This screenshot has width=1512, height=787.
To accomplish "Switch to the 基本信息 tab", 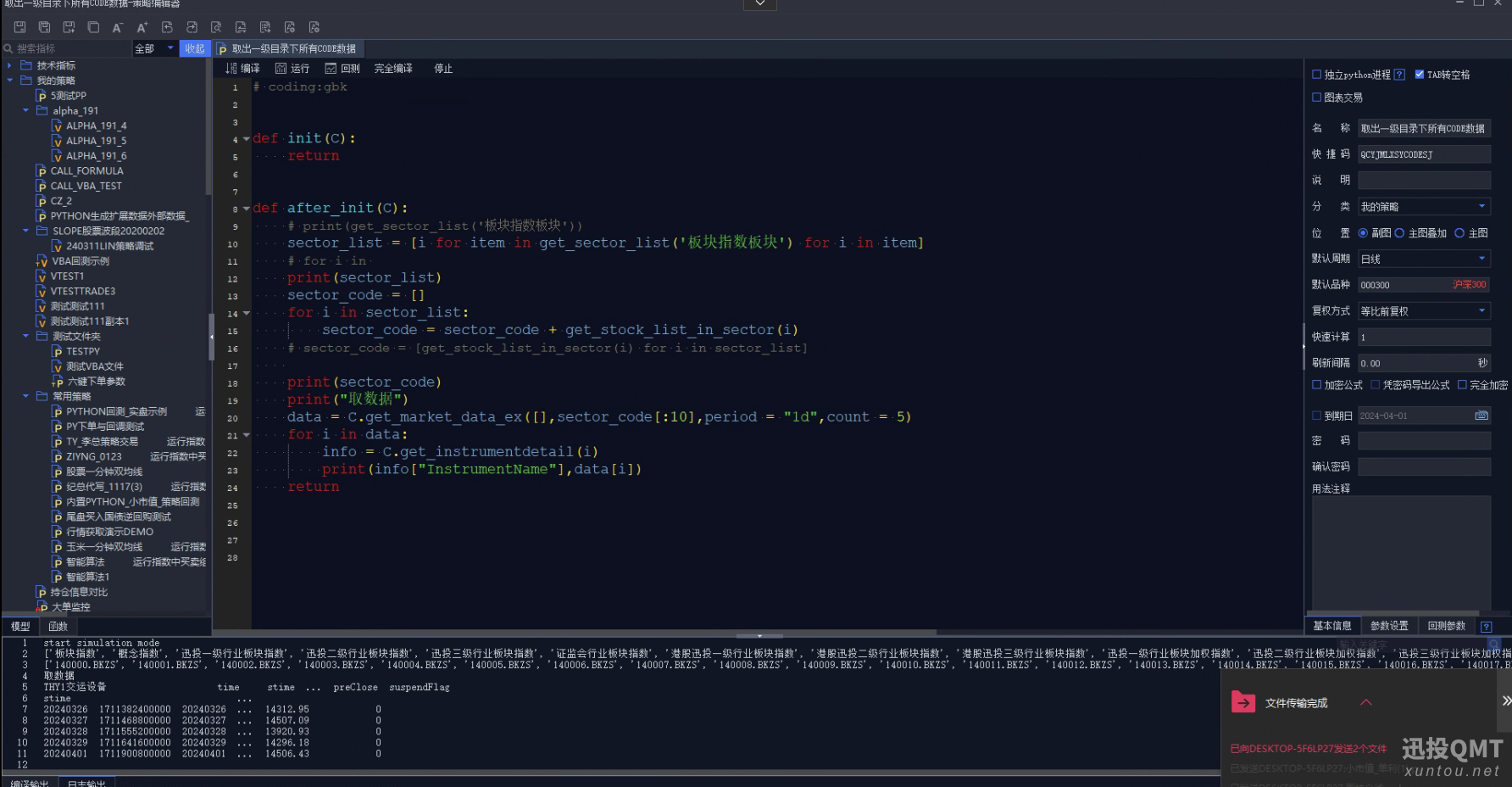I will (1332, 626).
